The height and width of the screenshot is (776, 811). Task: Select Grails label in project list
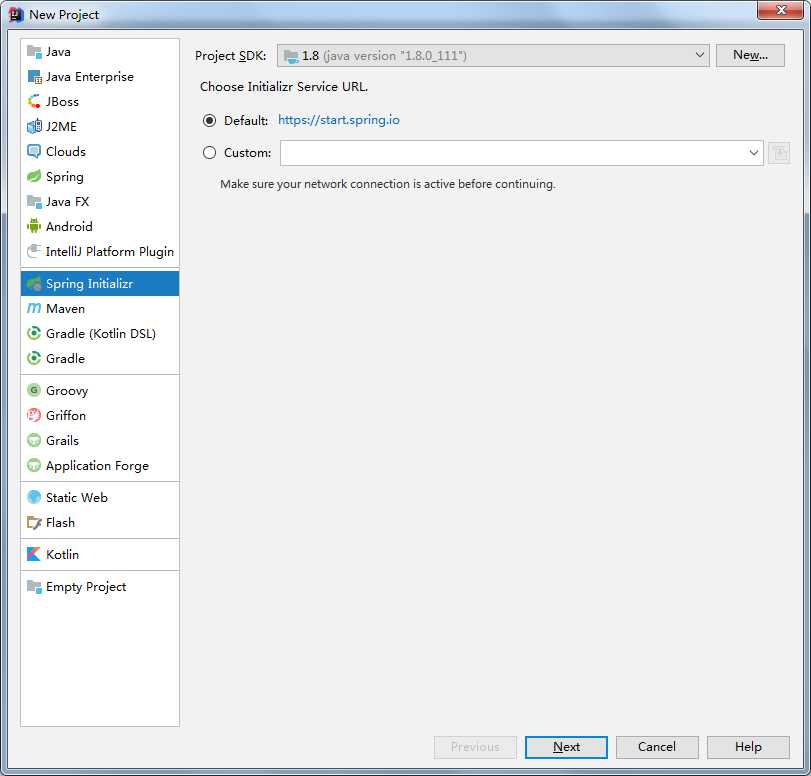point(63,440)
